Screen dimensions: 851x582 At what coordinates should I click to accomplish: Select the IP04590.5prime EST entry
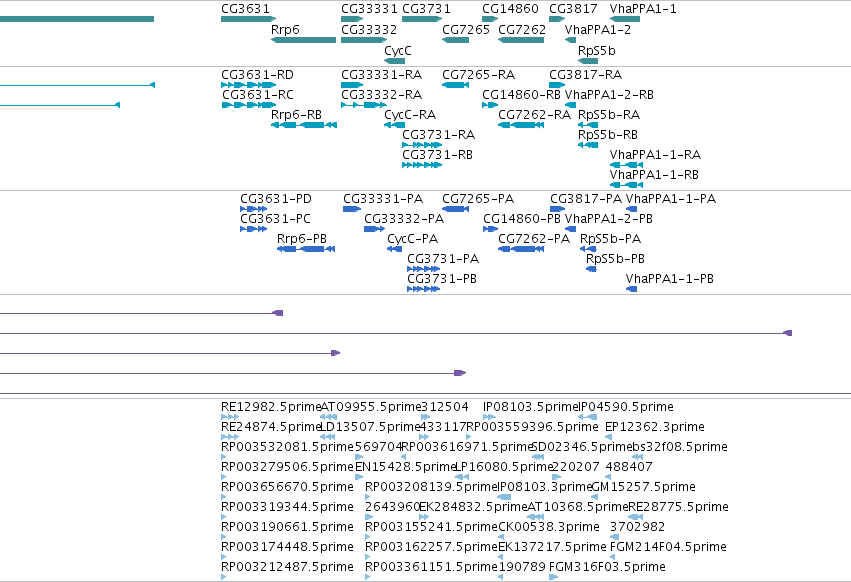pyautogui.click(x=588, y=417)
